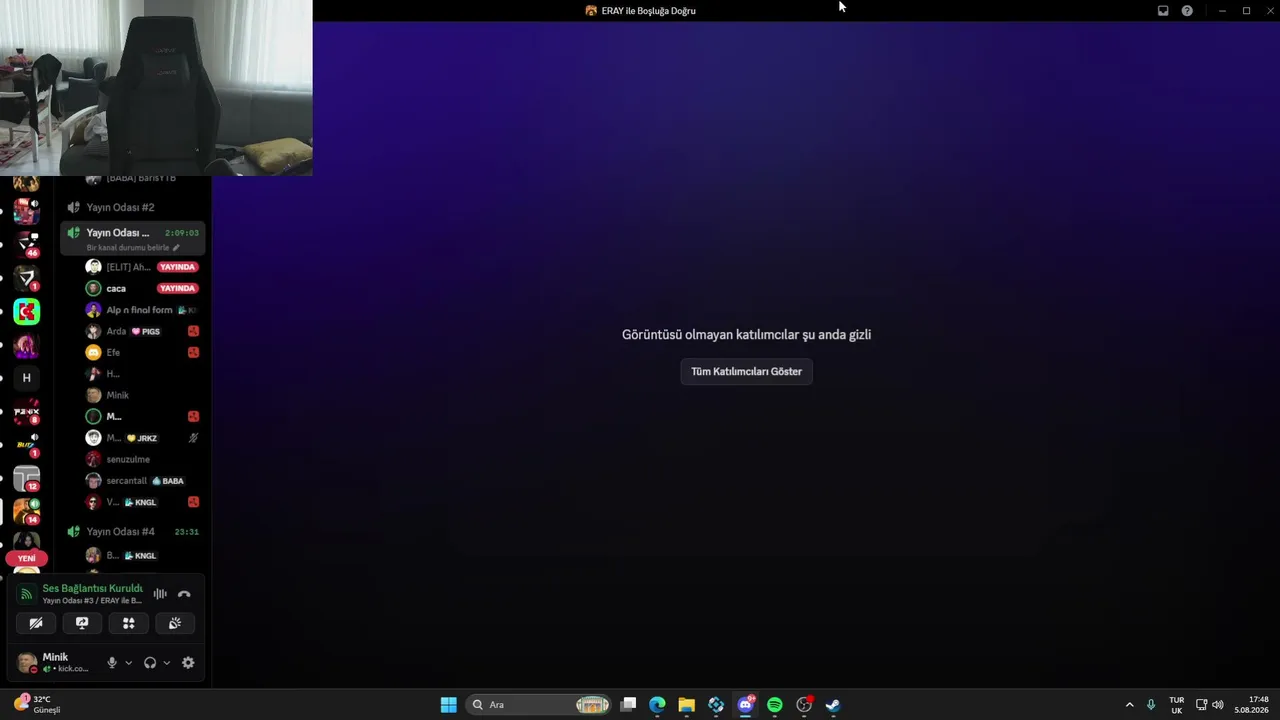Image resolution: width=1280 pixels, height=720 pixels.
Task: Select user B... with KNGL tag
Action: 142,555
